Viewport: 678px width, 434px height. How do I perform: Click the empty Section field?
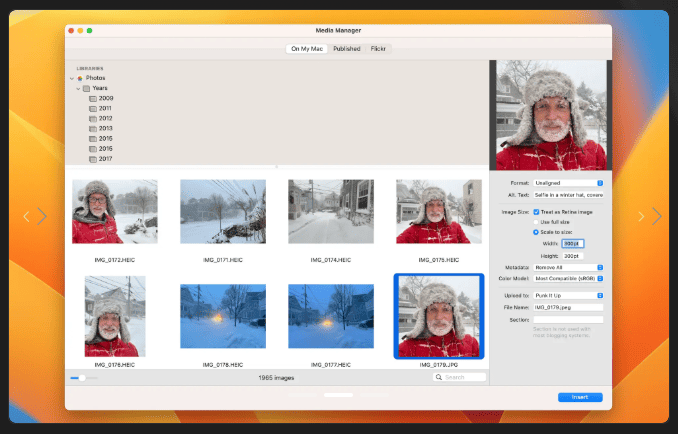[x=568, y=320]
